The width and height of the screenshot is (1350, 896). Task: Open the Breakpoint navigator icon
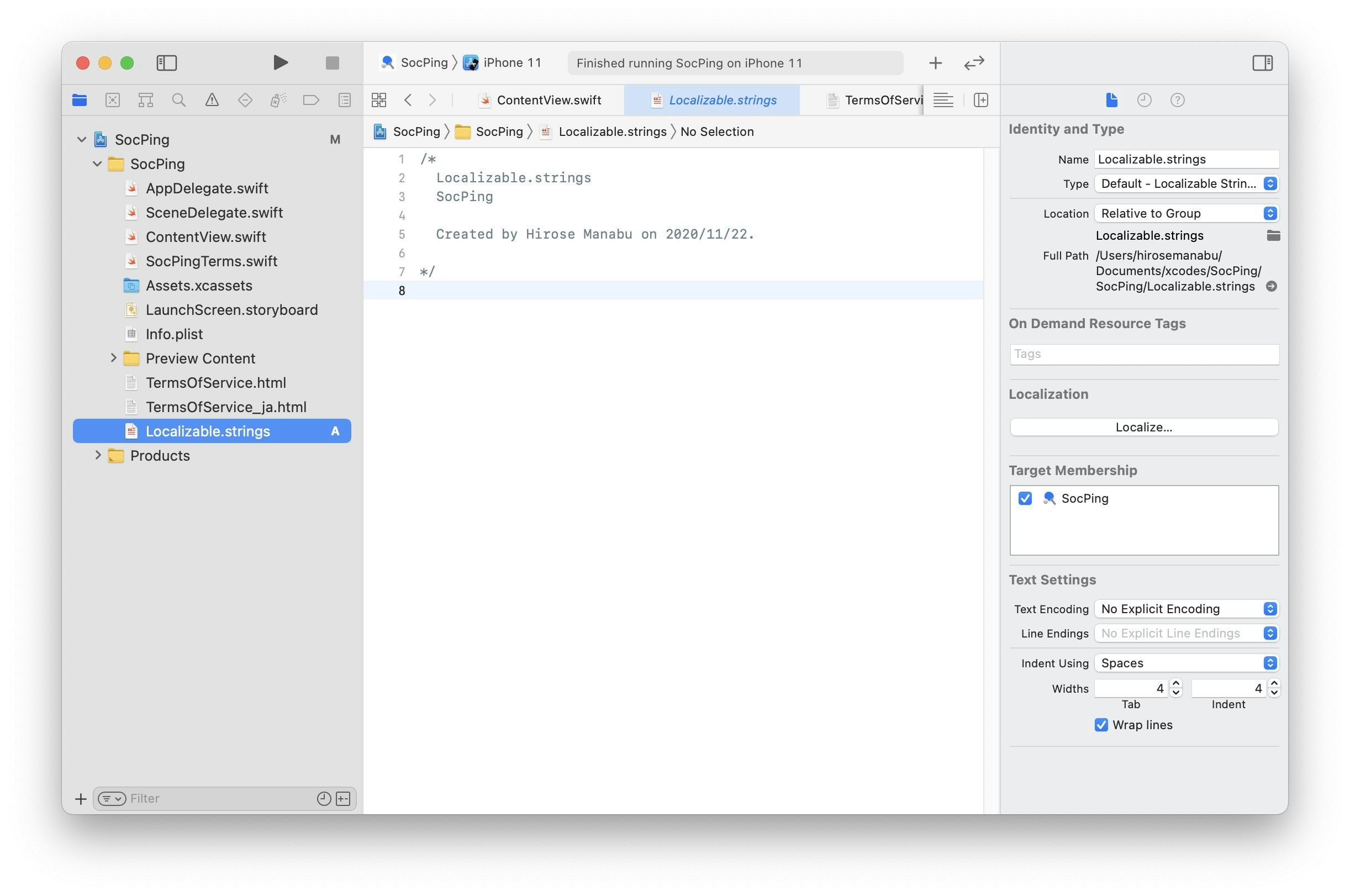[x=311, y=100]
